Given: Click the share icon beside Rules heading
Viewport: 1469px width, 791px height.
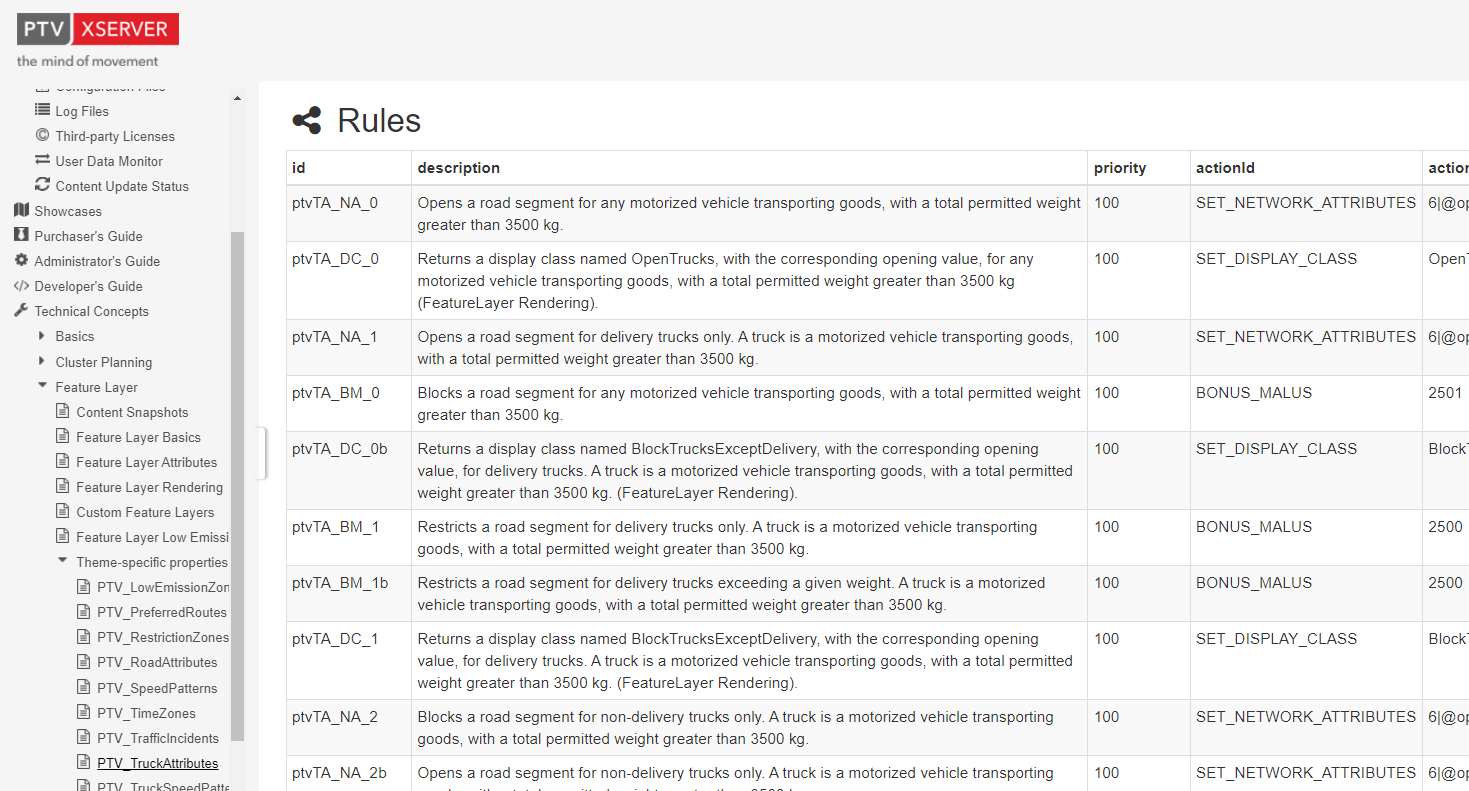Looking at the screenshot, I should [307, 121].
